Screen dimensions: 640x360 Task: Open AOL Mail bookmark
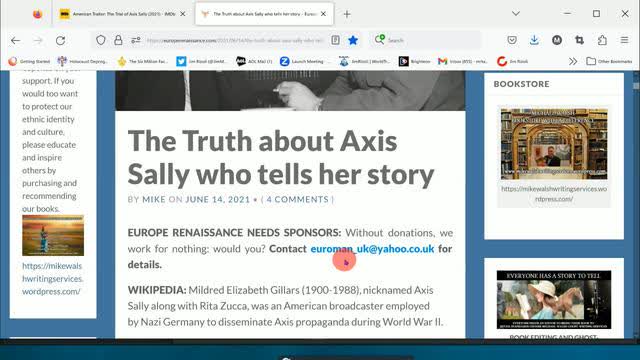(254, 61)
